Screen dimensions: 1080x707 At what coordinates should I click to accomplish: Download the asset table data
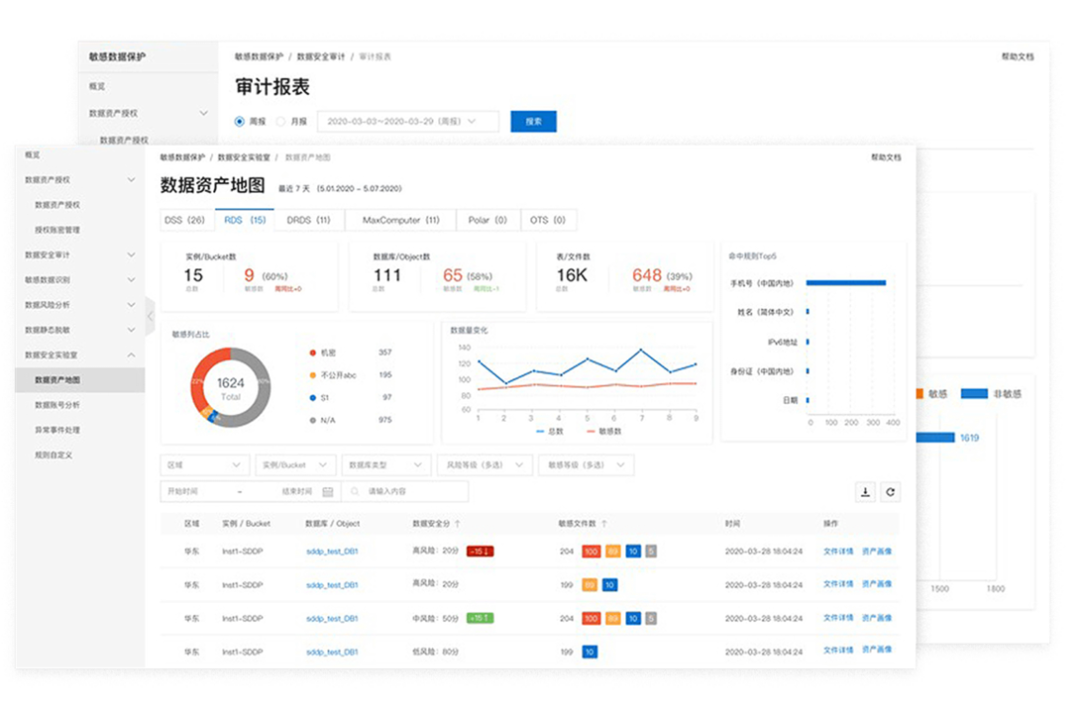pyautogui.click(x=865, y=492)
